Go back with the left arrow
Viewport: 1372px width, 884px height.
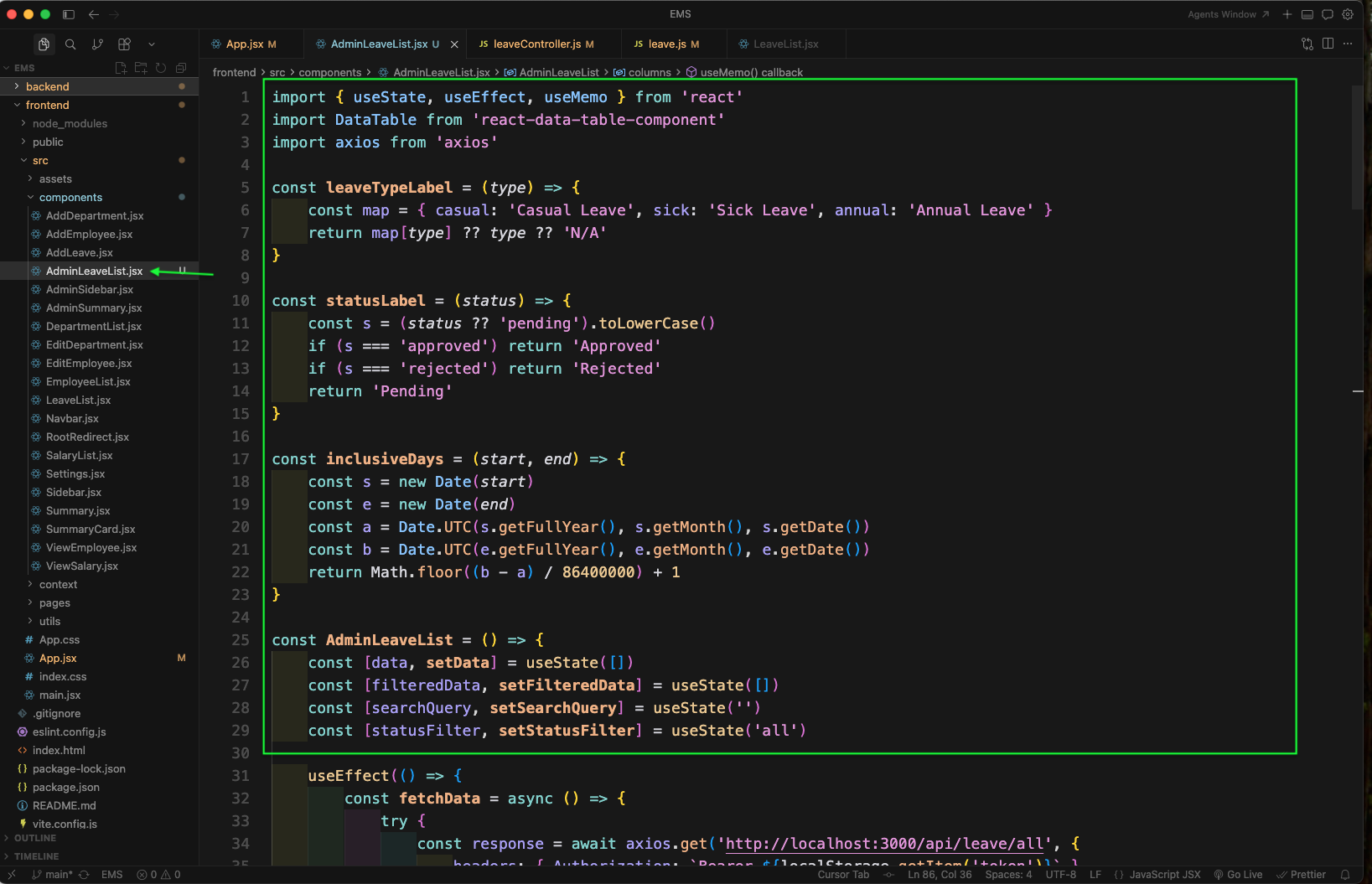pyautogui.click(x=94, y=14)
